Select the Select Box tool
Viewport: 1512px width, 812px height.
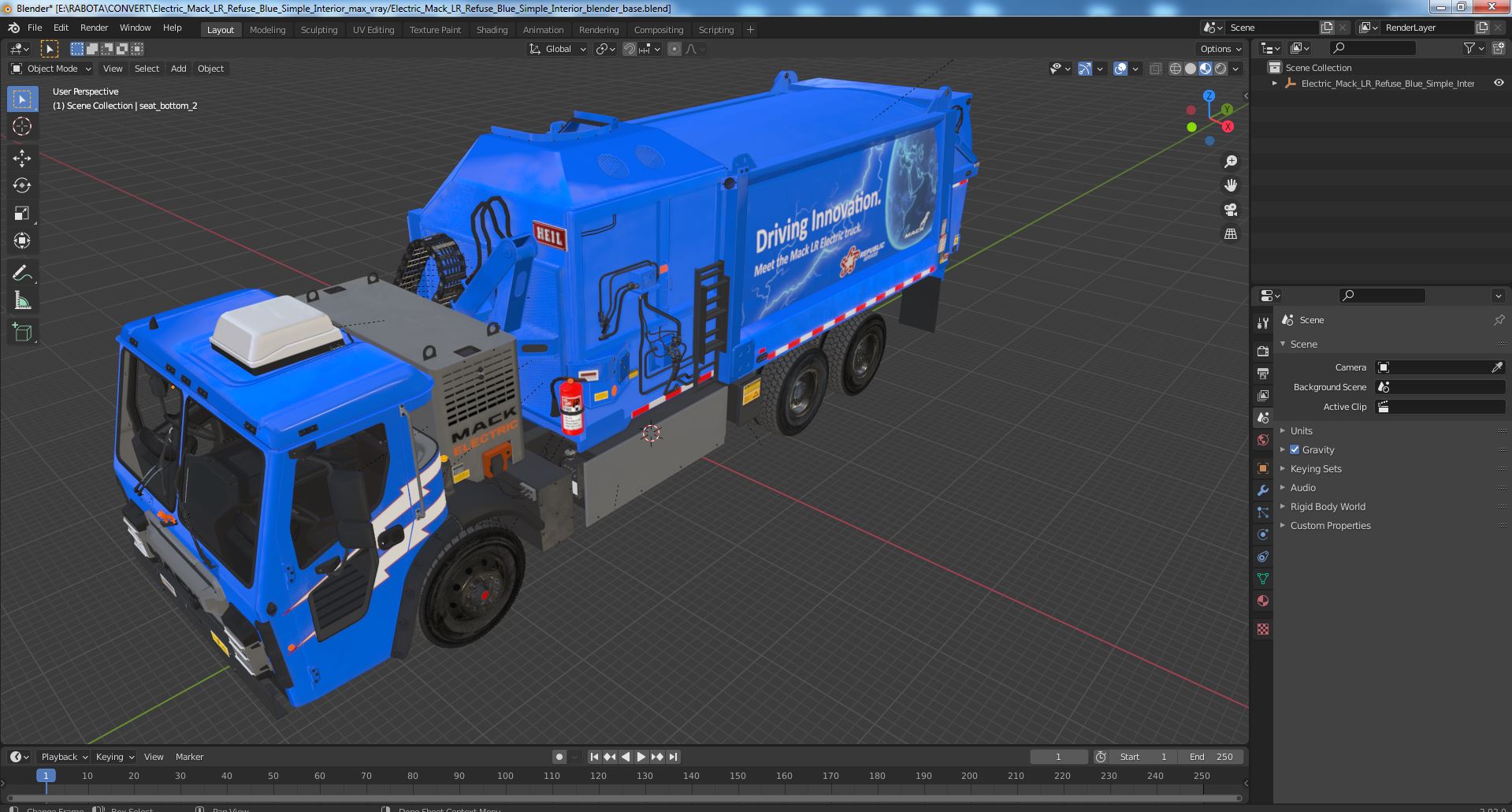(22, 99)
